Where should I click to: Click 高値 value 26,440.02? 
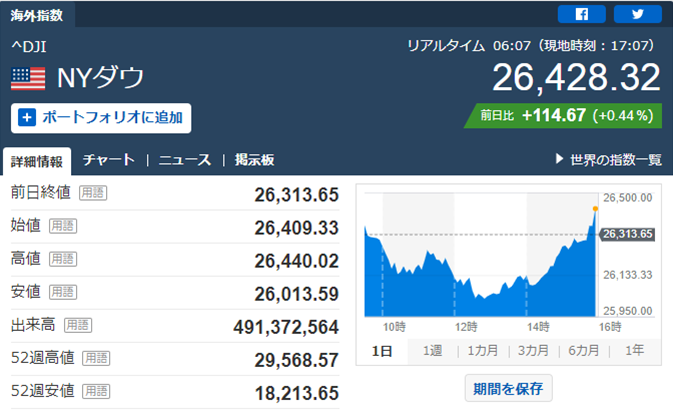pos(297,261)
